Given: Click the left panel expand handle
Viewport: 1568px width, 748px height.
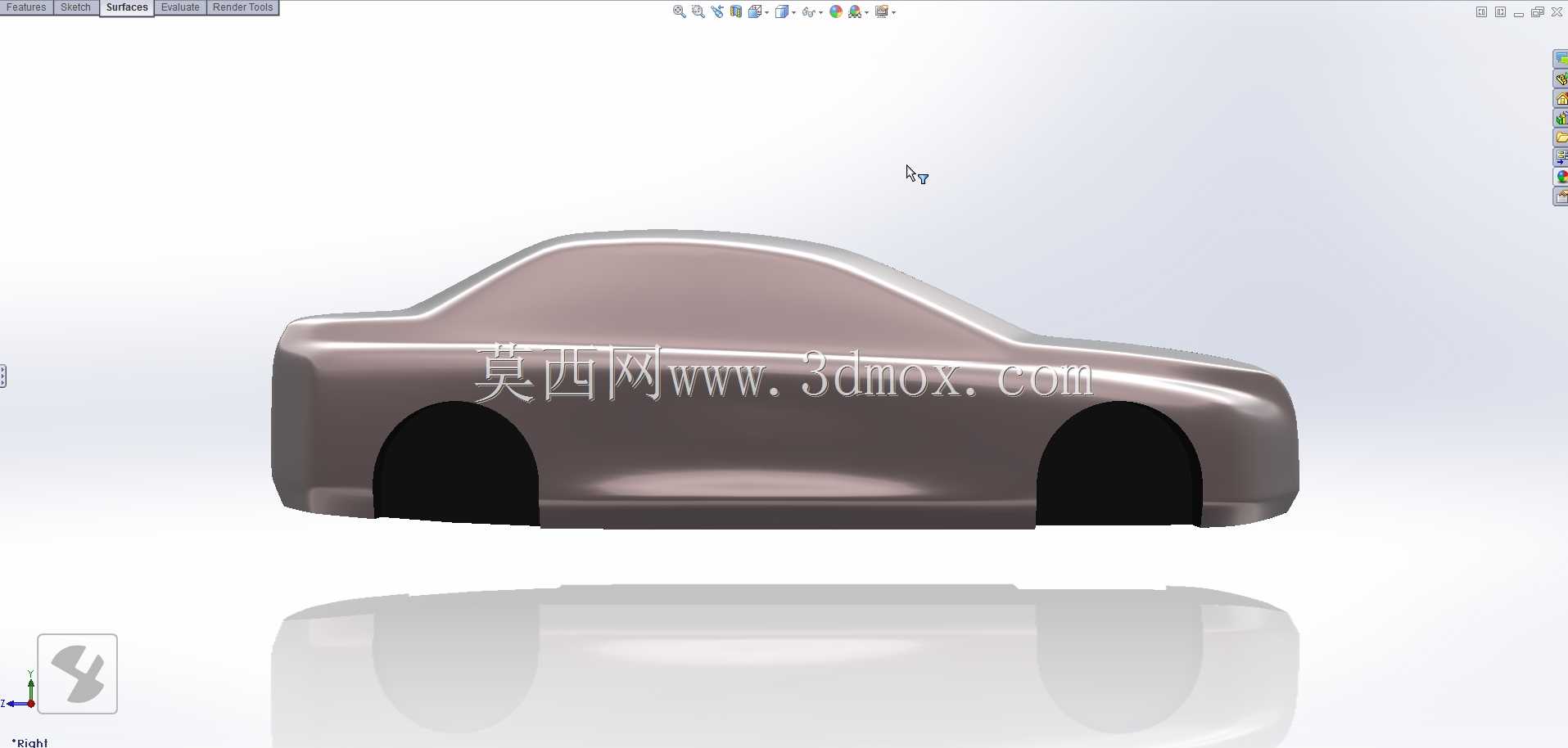Looking at the screenshot, I should click(x=3, y=376).
